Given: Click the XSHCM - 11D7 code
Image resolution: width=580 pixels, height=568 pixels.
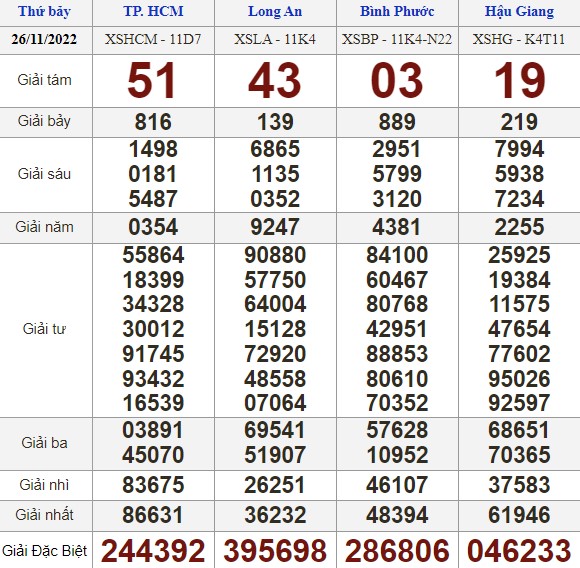Looking at the screenshot, I should click(153, 39).
